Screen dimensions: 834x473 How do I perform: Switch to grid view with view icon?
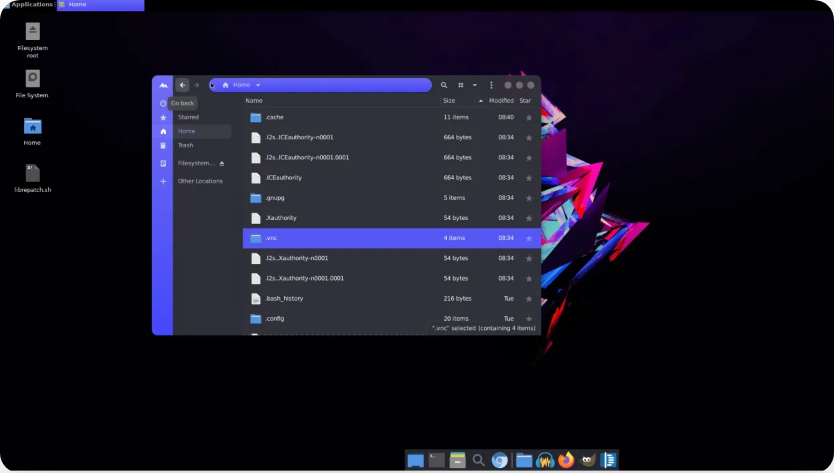[461, 85]
